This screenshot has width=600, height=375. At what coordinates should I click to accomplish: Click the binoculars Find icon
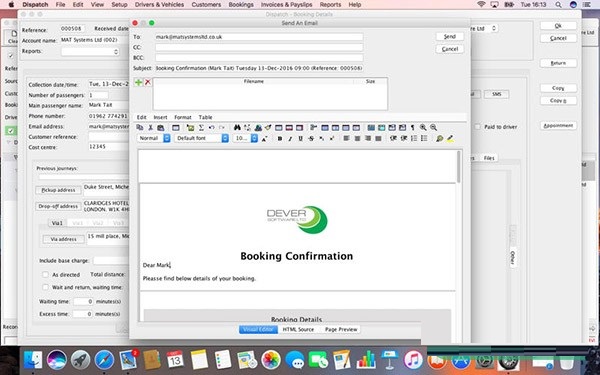coord(237,127)
